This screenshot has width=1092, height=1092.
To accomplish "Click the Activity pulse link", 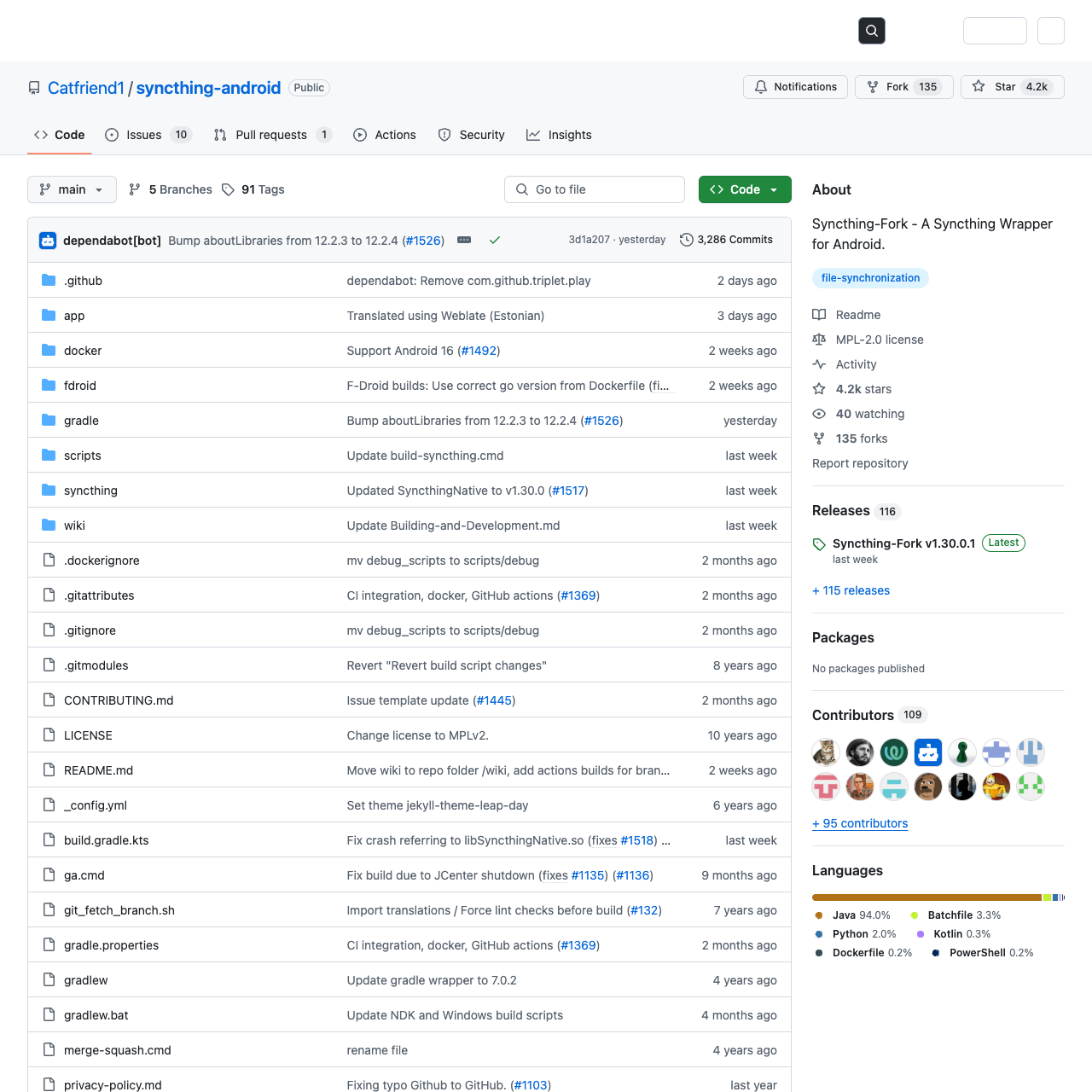I will click(845, 364).
